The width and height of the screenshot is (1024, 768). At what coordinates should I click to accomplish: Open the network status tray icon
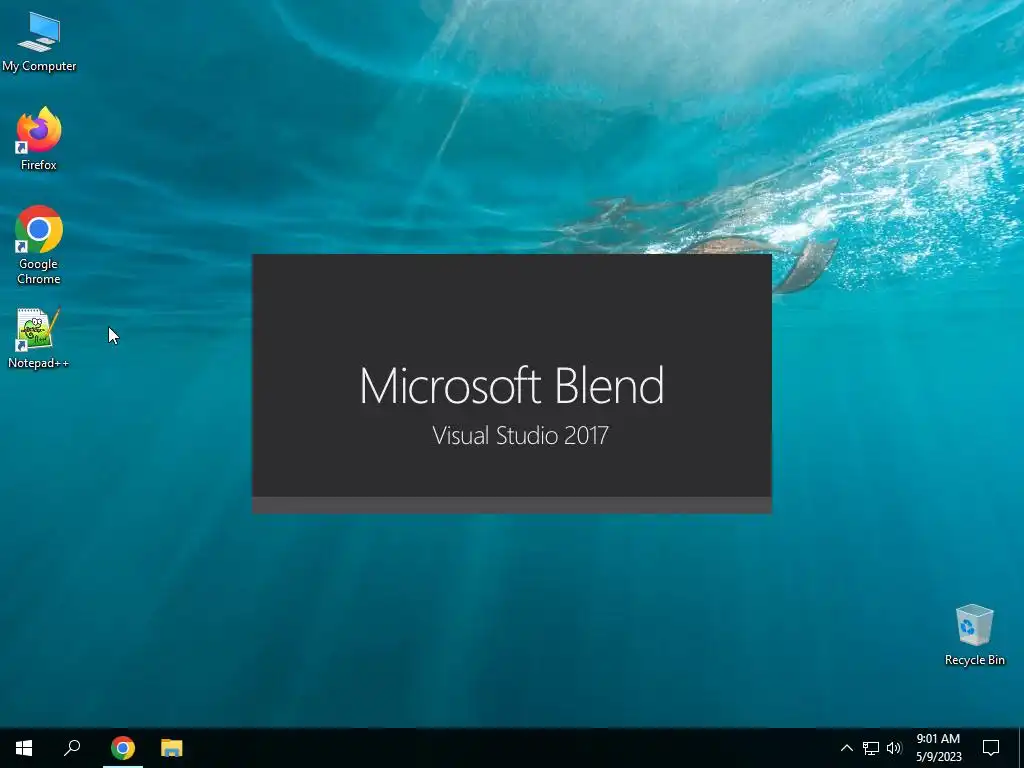(871, 748)
